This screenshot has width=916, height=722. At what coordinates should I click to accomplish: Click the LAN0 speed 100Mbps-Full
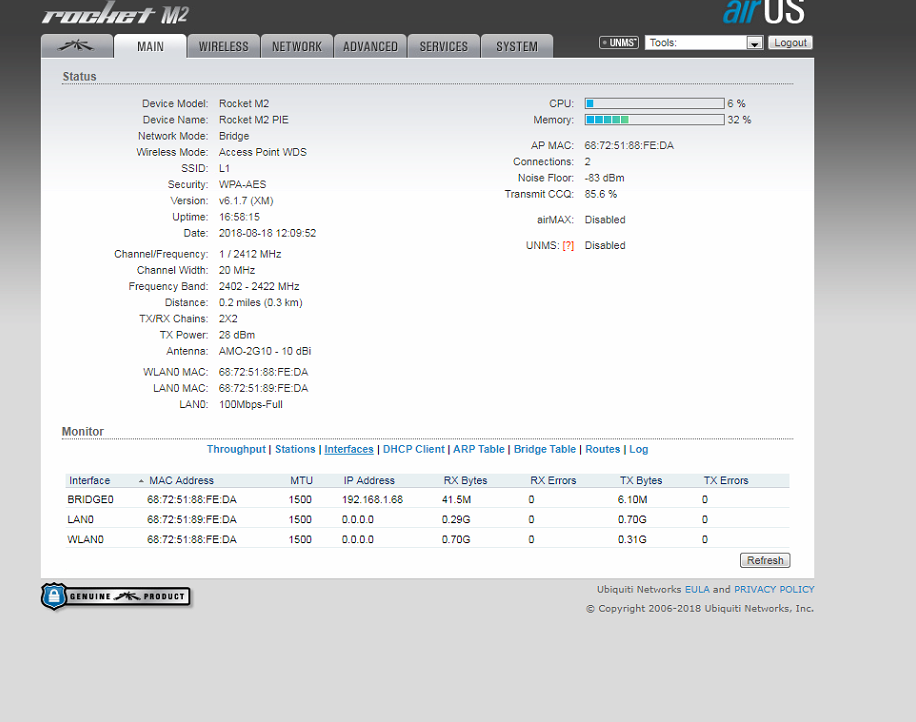pos(251,405)
